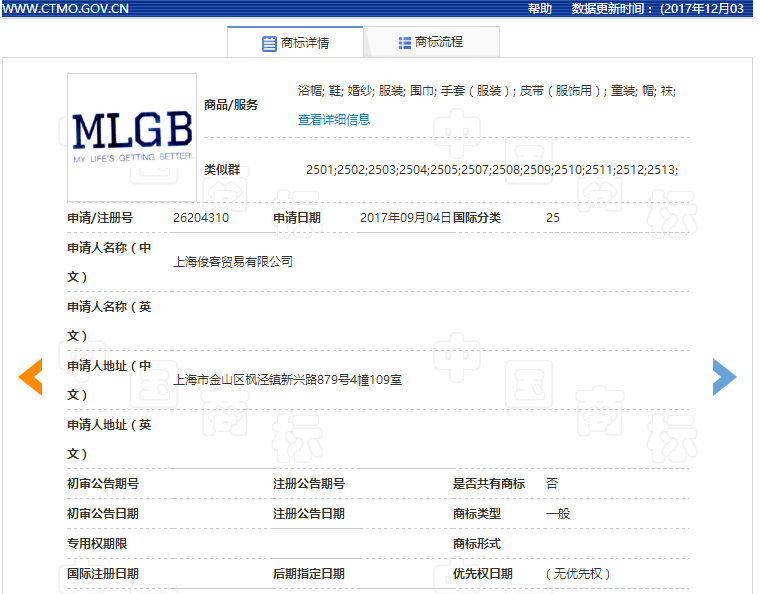Click the application date 2017年09月04日

(x=405, y=217)
